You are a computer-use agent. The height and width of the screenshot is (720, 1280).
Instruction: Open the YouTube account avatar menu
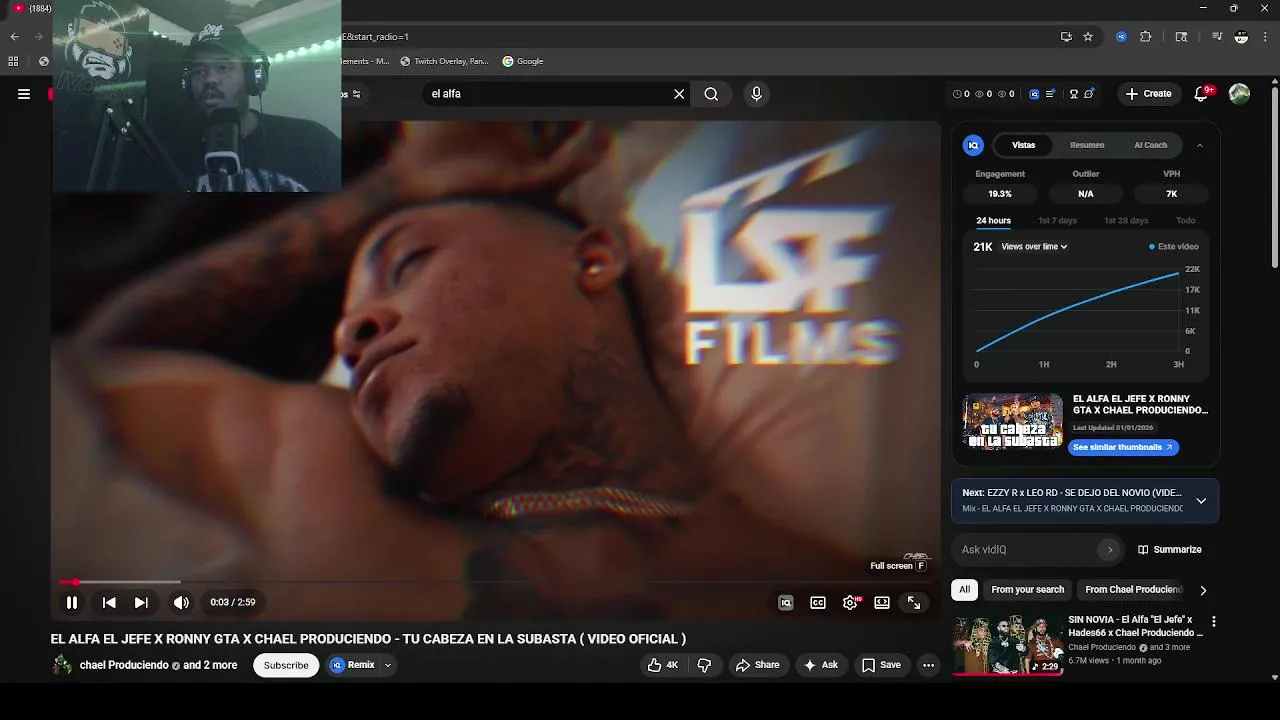(1239, 94)
